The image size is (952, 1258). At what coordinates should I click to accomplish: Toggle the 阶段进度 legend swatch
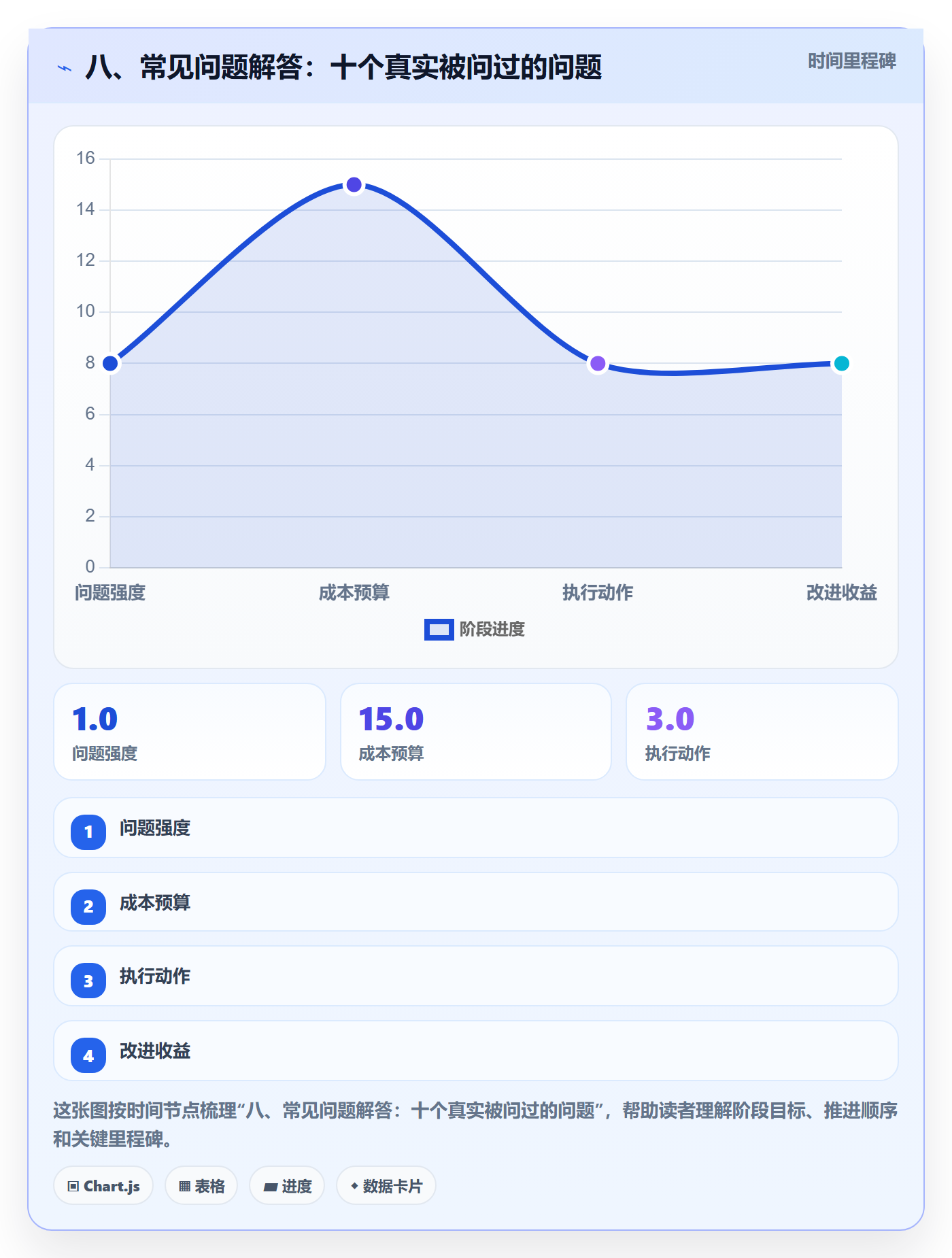[x=439, y=630]
